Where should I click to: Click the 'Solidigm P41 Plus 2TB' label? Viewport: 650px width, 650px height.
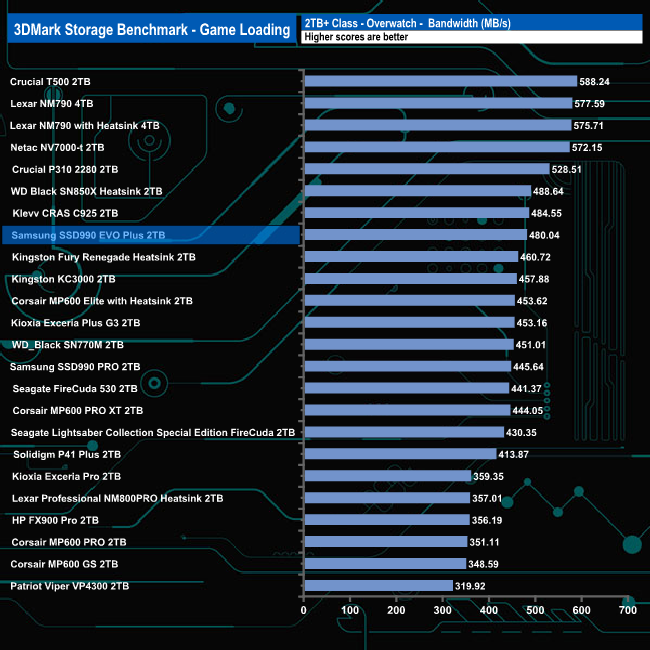(x=67, y=455)
